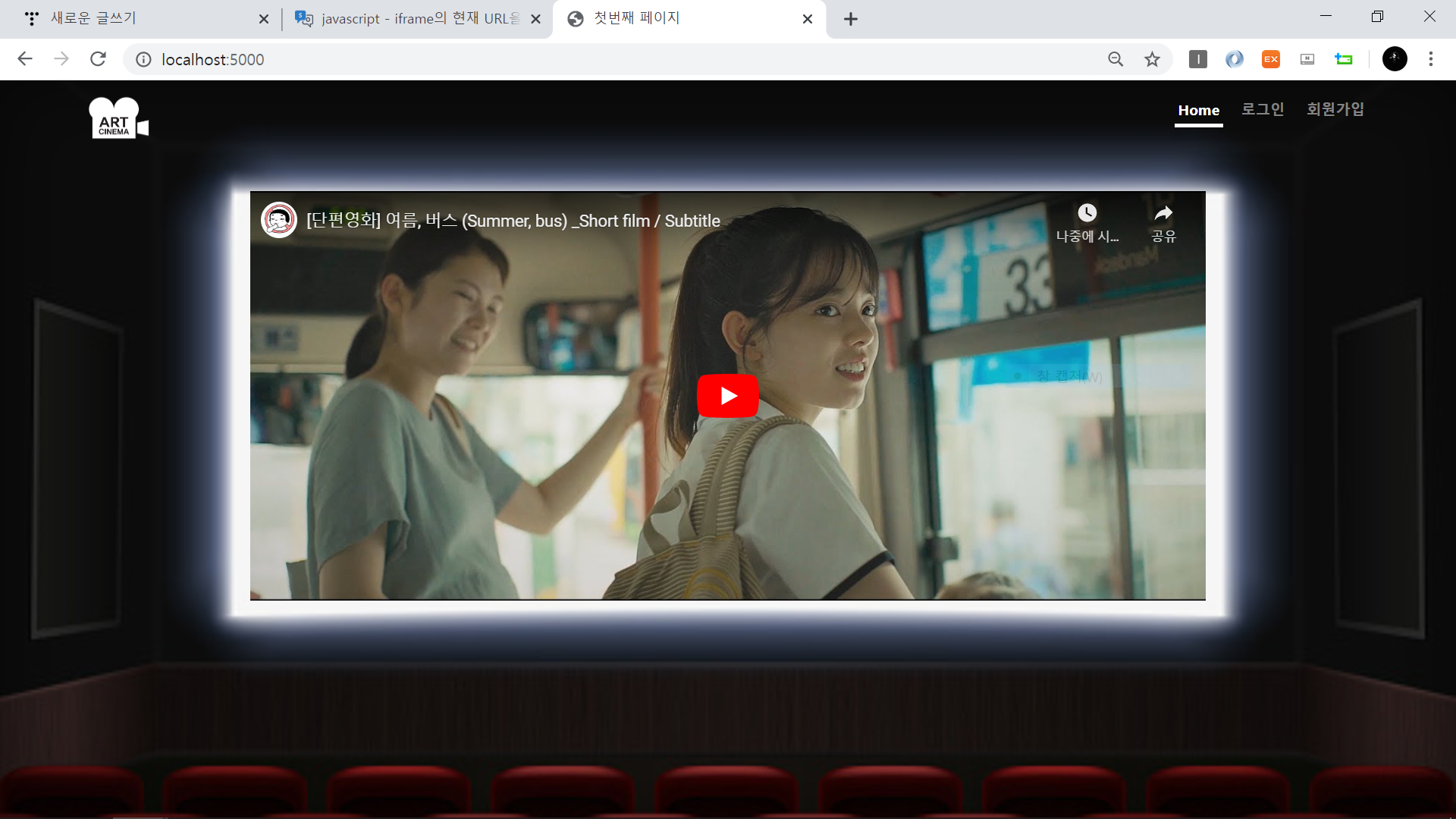The width and height of the screenshot is (1456, 819).
Task: Select the Home navigation item
Action: [1198, 110]
